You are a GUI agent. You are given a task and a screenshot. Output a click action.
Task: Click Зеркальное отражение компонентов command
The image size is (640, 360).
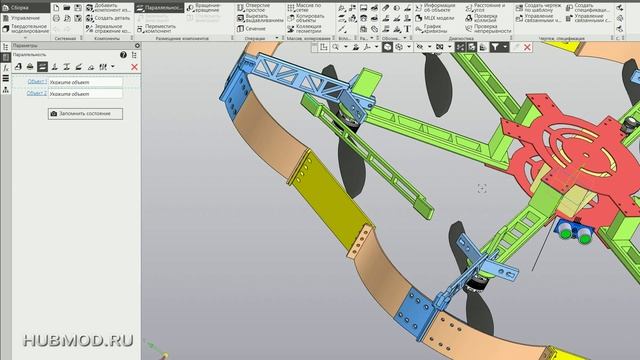(x=108, y=28)
